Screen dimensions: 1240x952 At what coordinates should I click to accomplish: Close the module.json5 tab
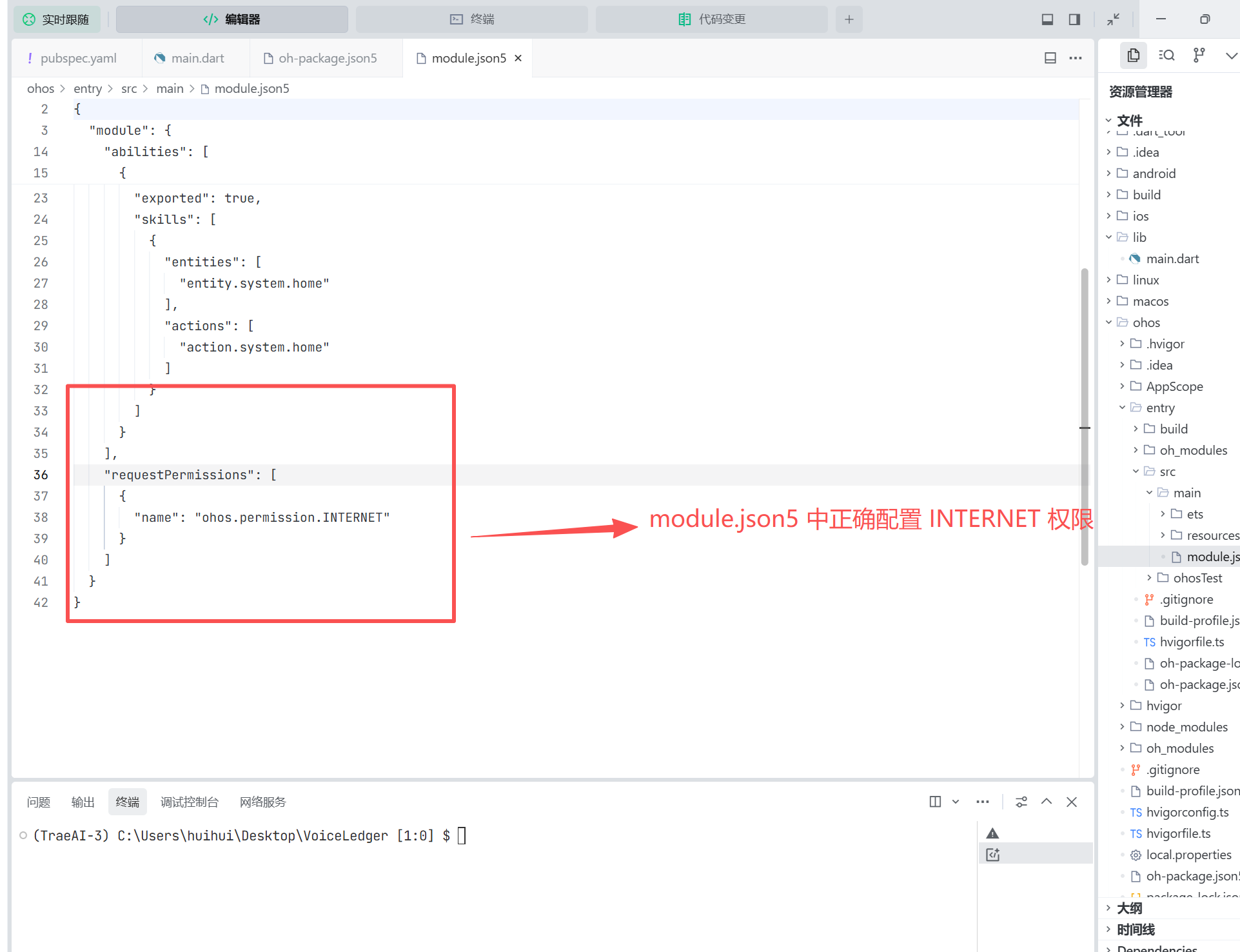click(518, 58)
